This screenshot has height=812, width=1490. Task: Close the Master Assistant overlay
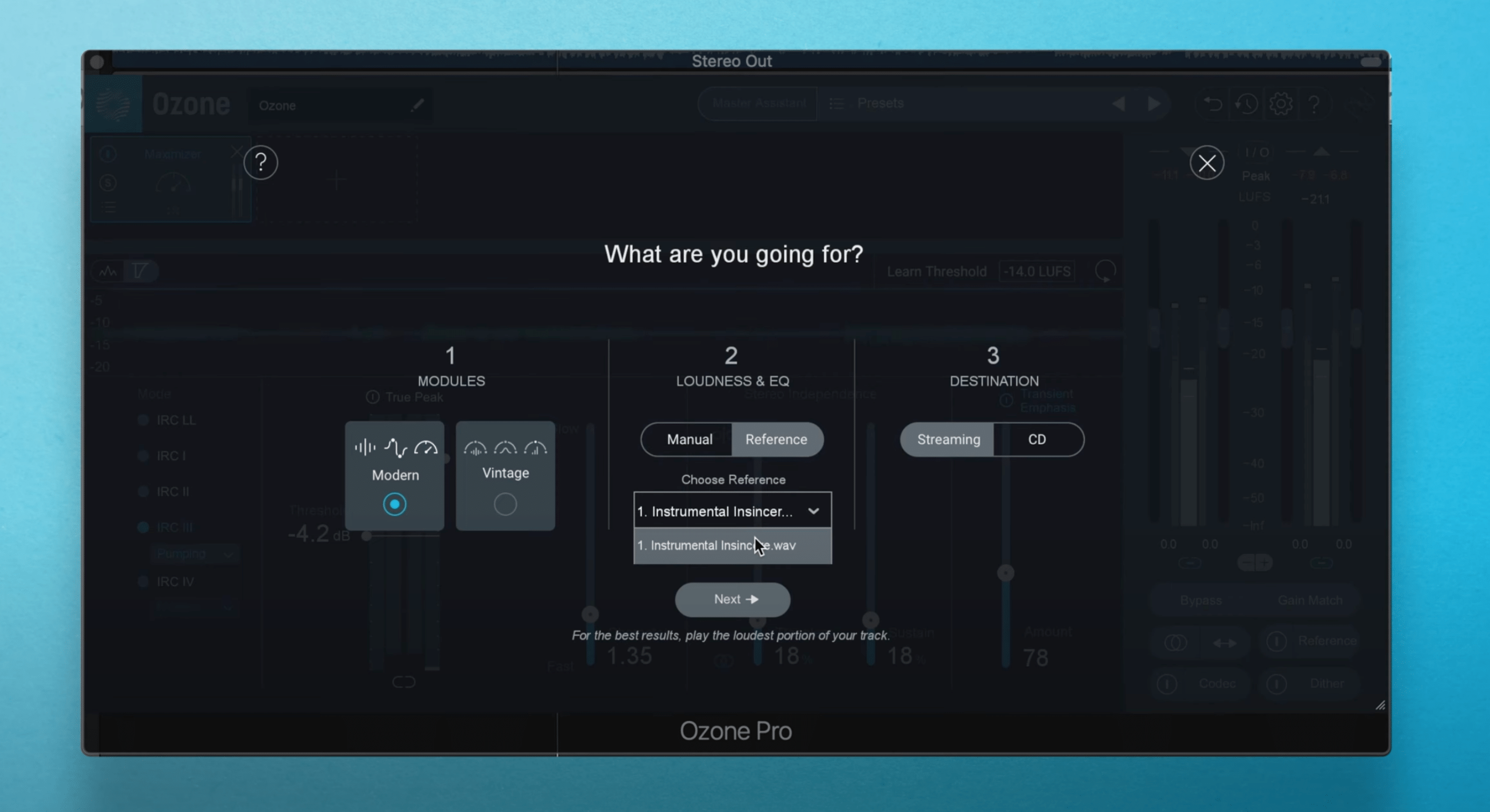[x=1207, y=163]
